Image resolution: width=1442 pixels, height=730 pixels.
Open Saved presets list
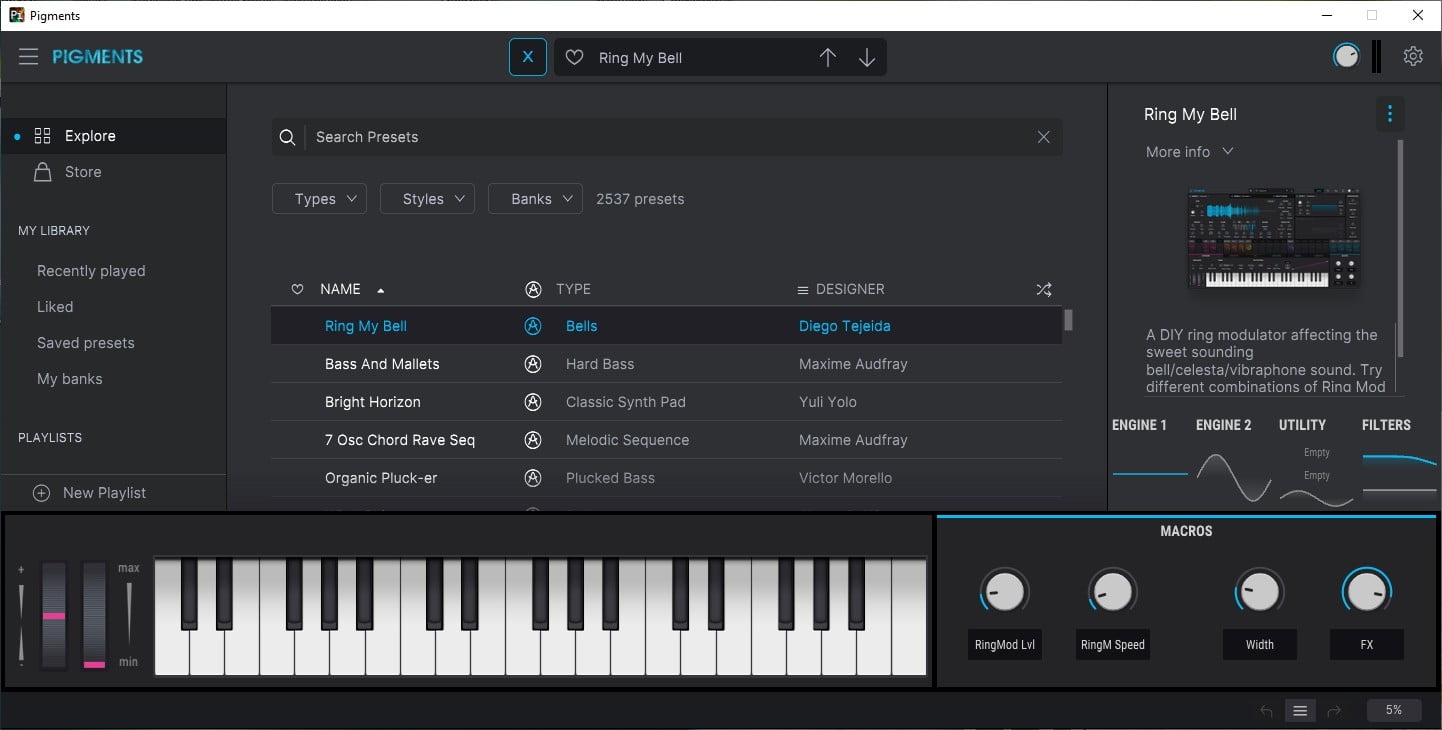point(86,343)
